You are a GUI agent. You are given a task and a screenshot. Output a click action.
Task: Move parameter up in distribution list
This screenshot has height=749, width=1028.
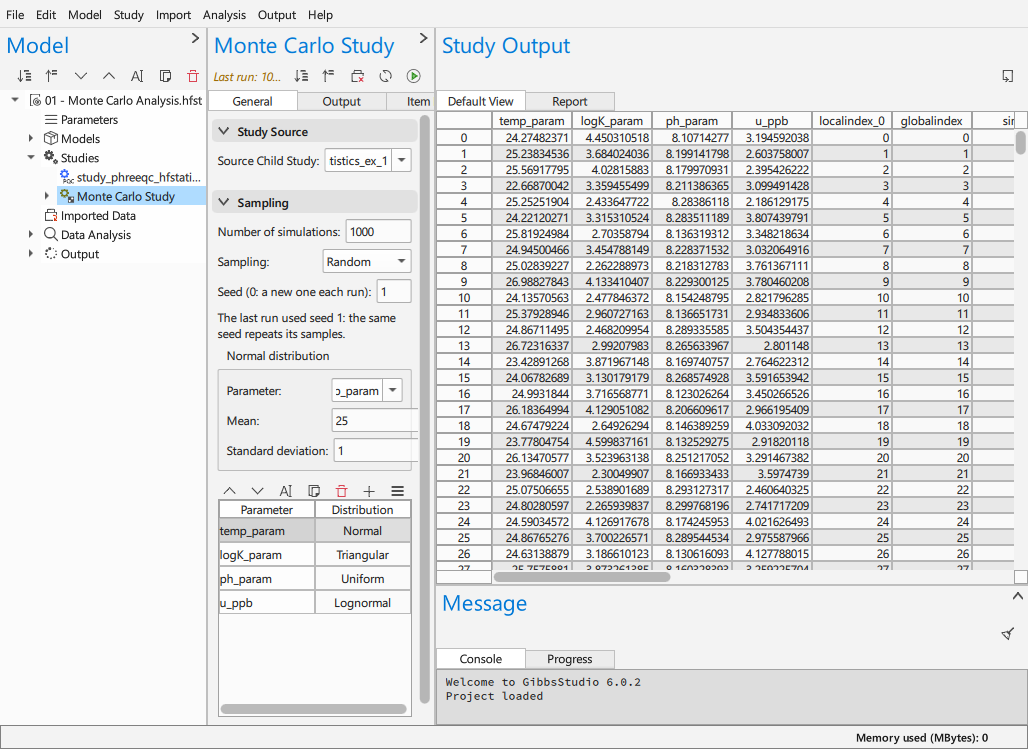point(229,491)
